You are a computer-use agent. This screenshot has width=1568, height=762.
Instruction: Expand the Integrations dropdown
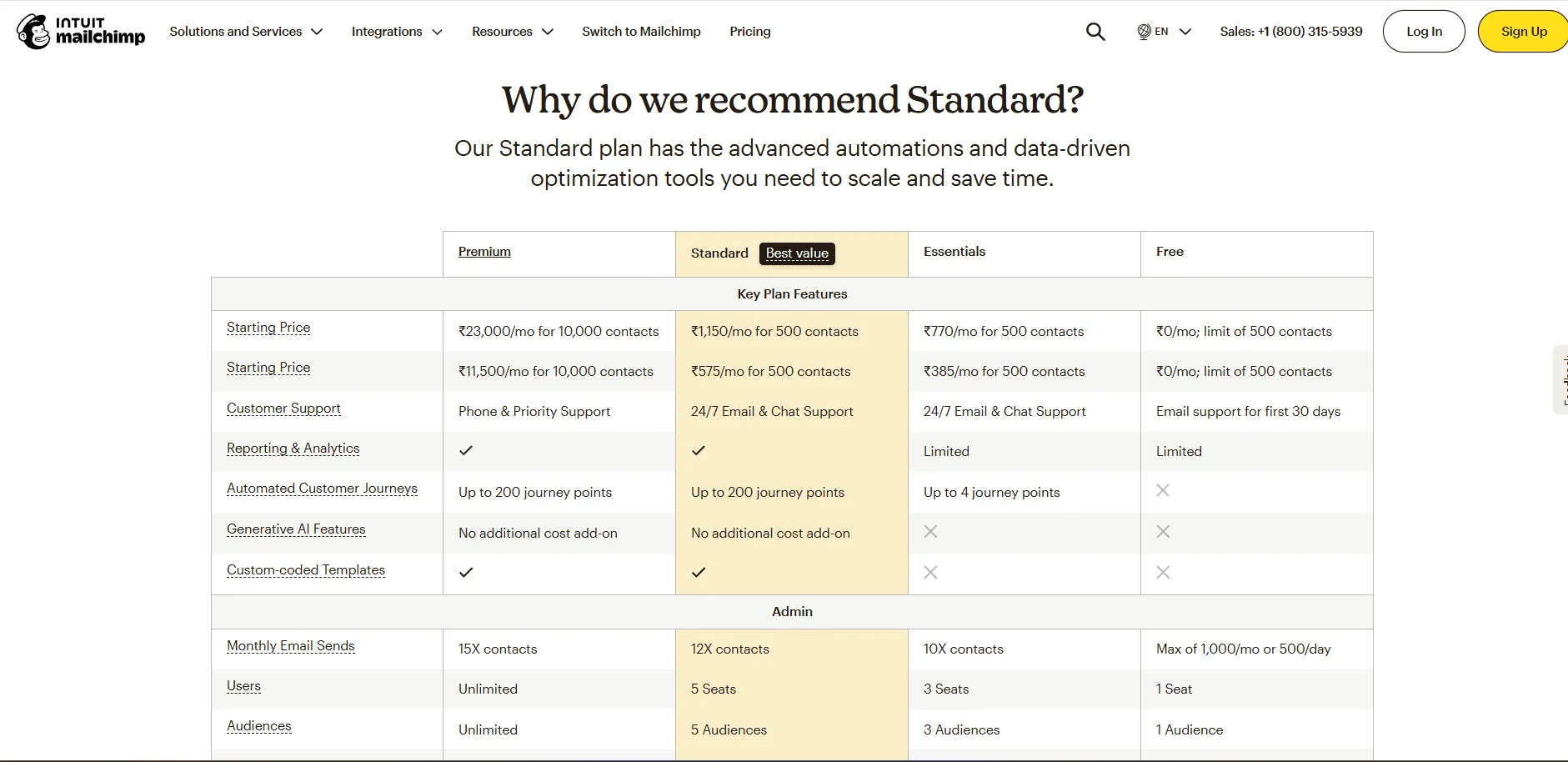point(397,32)
